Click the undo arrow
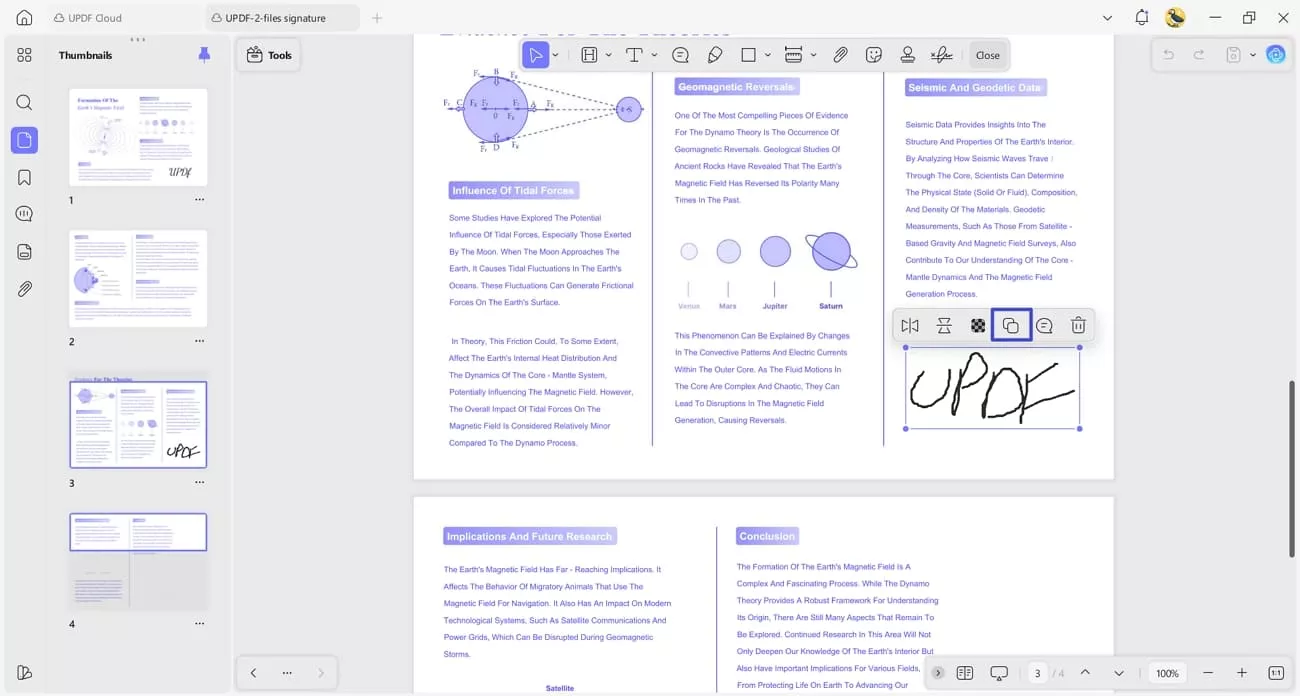 pyautogui.click(x=1167, y=55)
